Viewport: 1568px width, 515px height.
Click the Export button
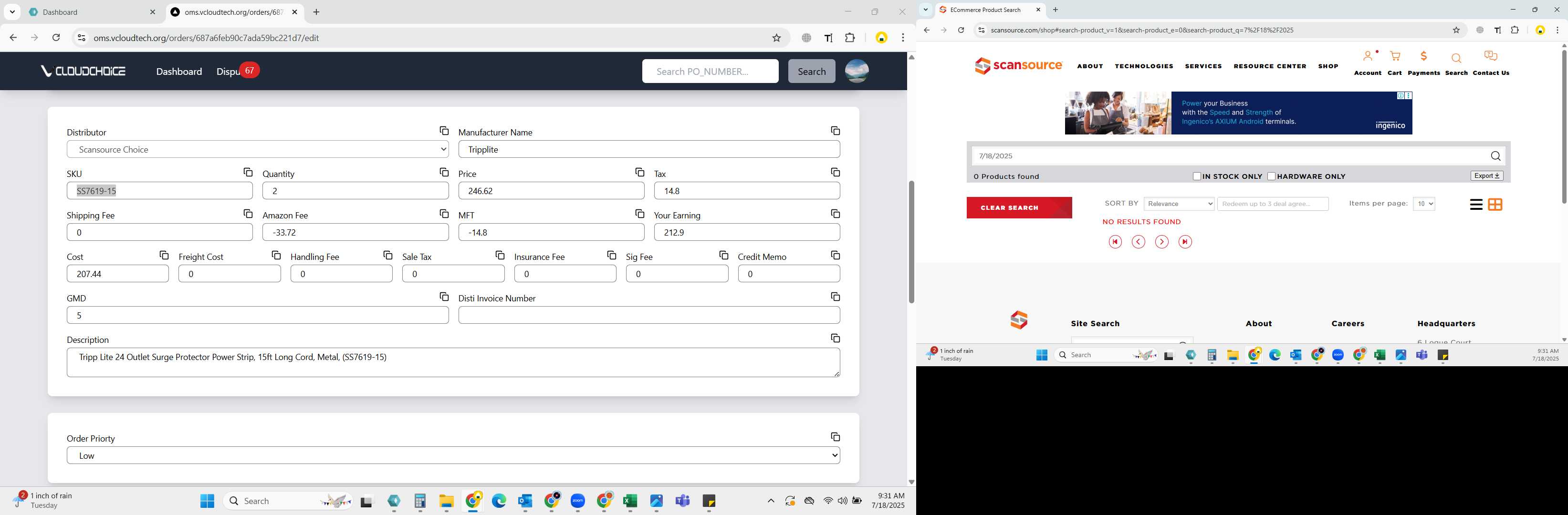(1486, 176)
